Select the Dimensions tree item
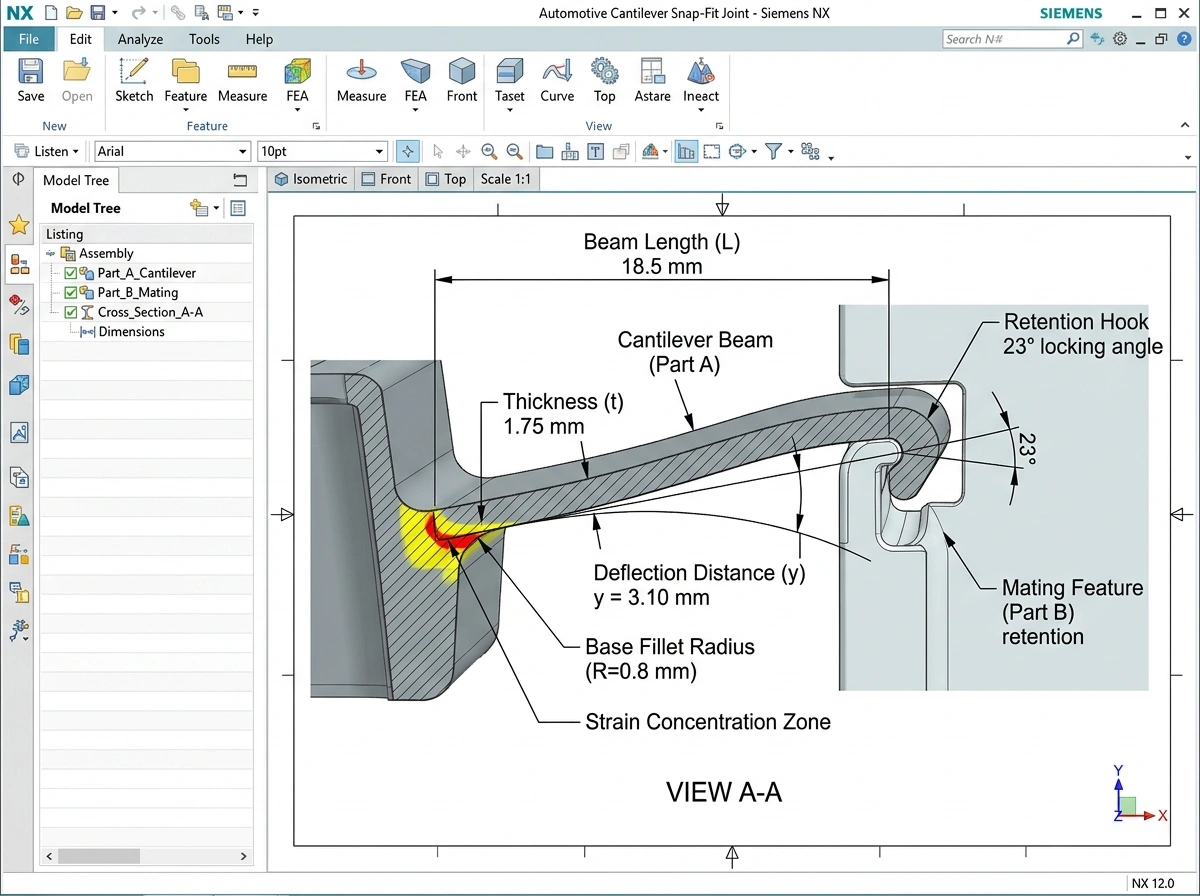1200x896 pixels. (x=131, y=331)
